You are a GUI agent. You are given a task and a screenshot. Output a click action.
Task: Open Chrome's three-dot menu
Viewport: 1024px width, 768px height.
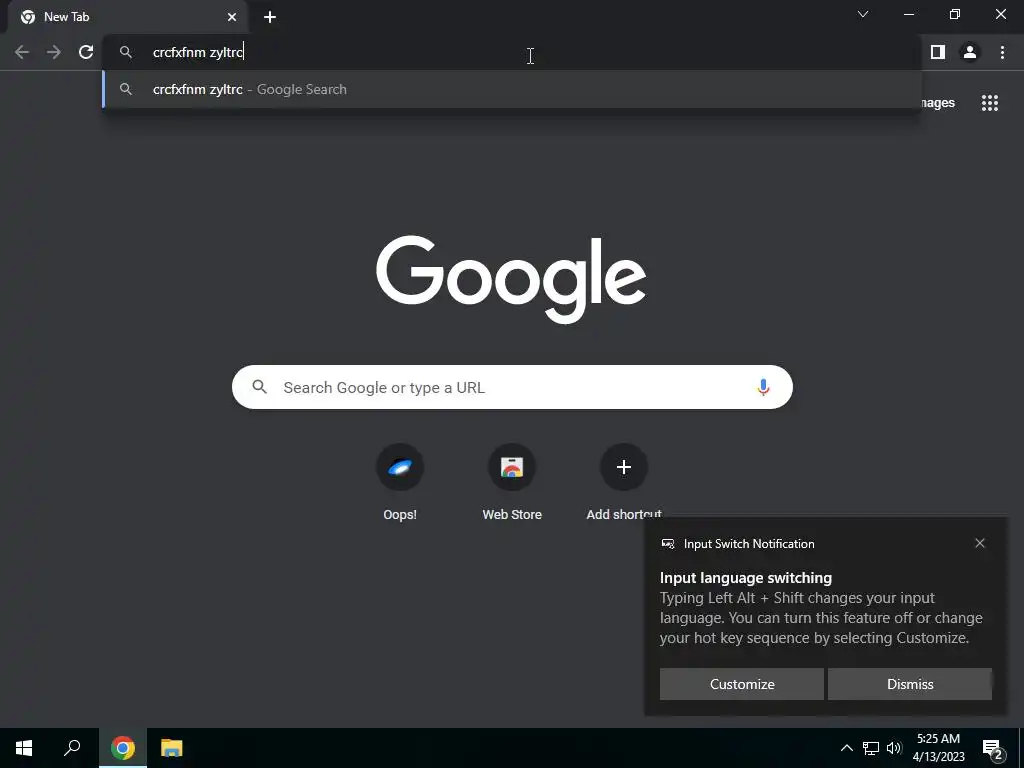tap(1002, 52)
